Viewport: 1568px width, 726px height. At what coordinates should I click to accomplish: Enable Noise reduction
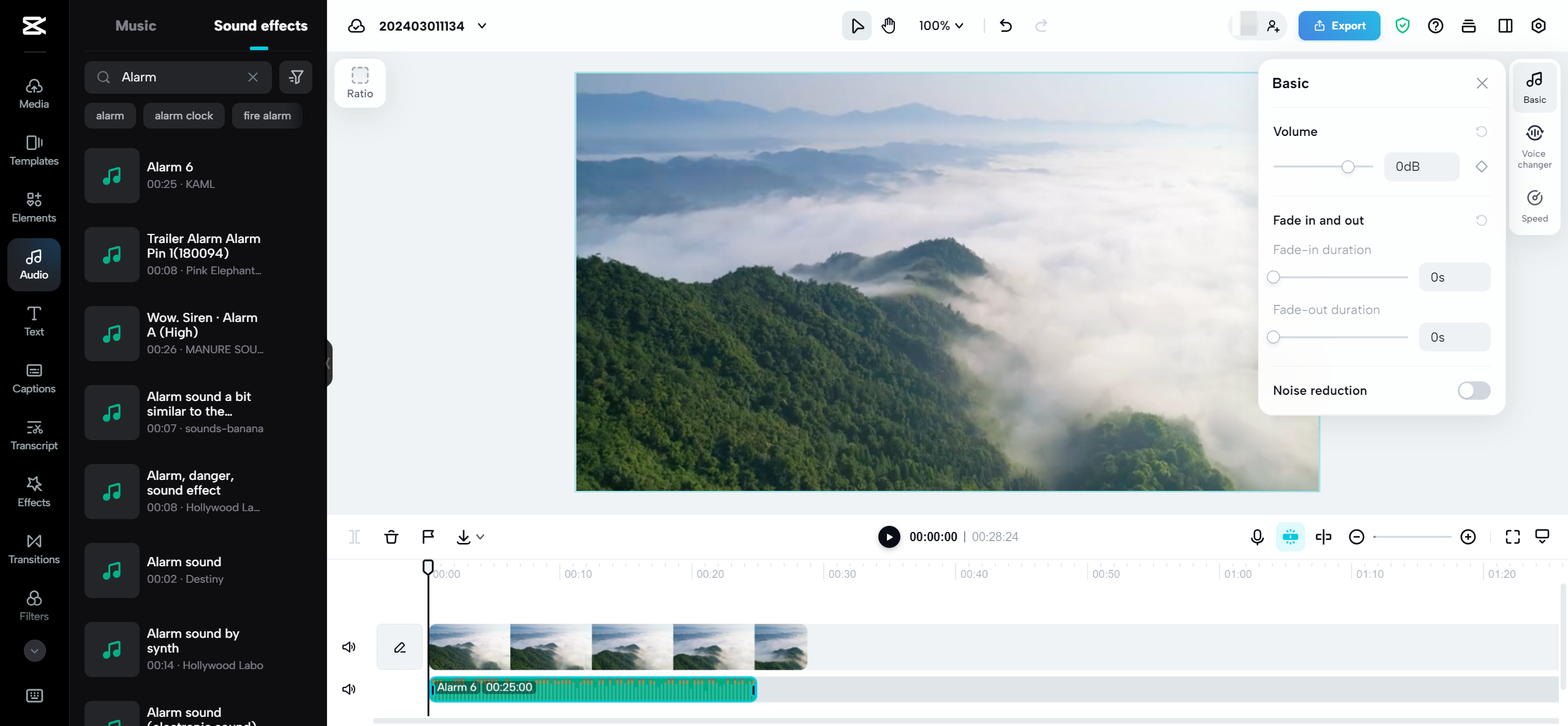coord(1474,390)
